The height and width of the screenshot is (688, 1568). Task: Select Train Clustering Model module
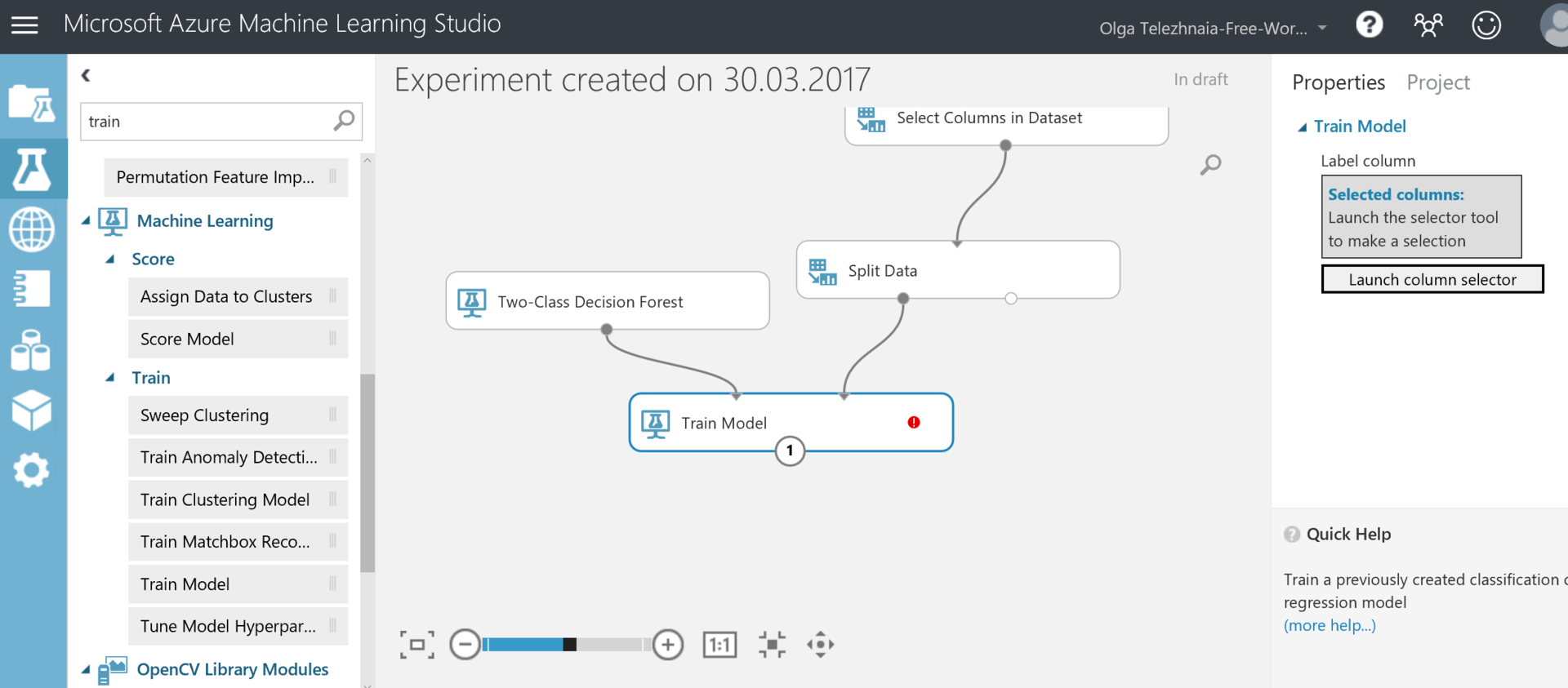tap(238, 499)
